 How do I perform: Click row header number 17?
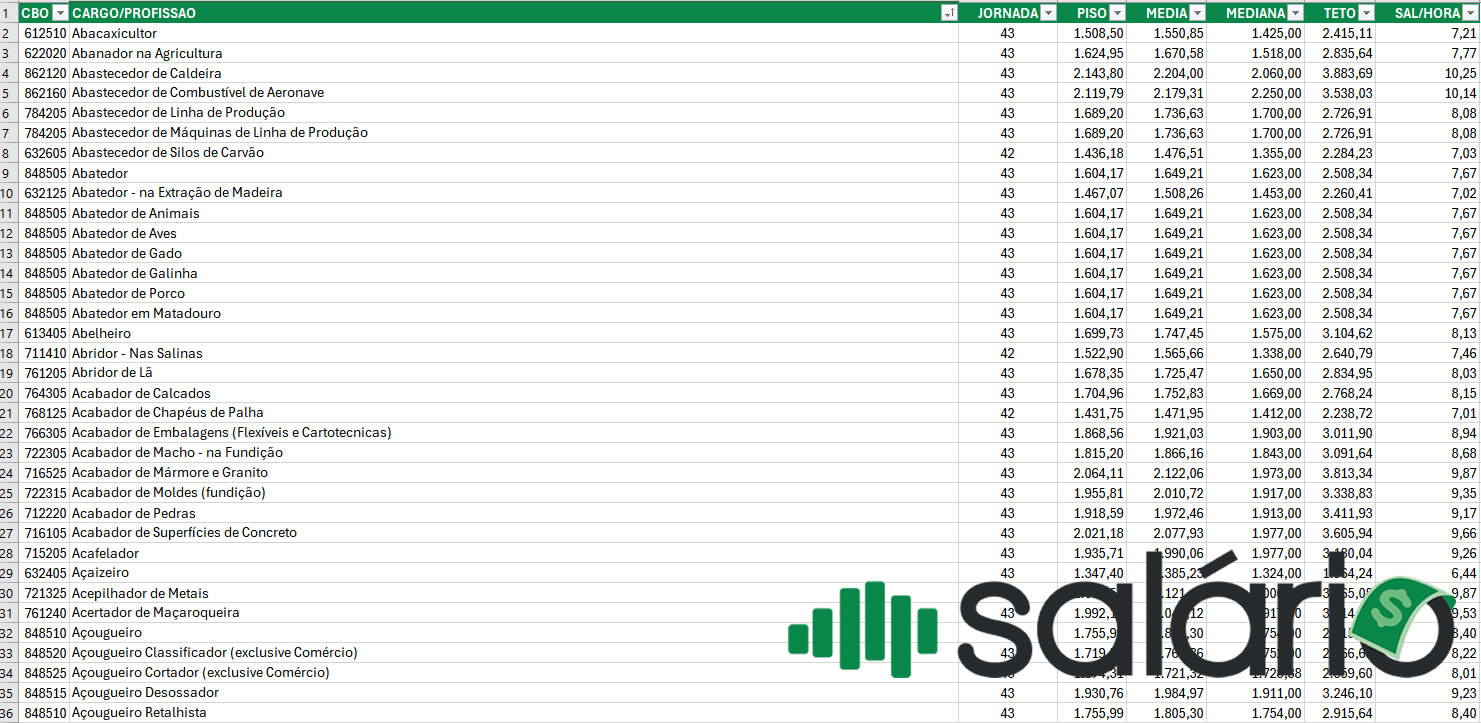8,333
